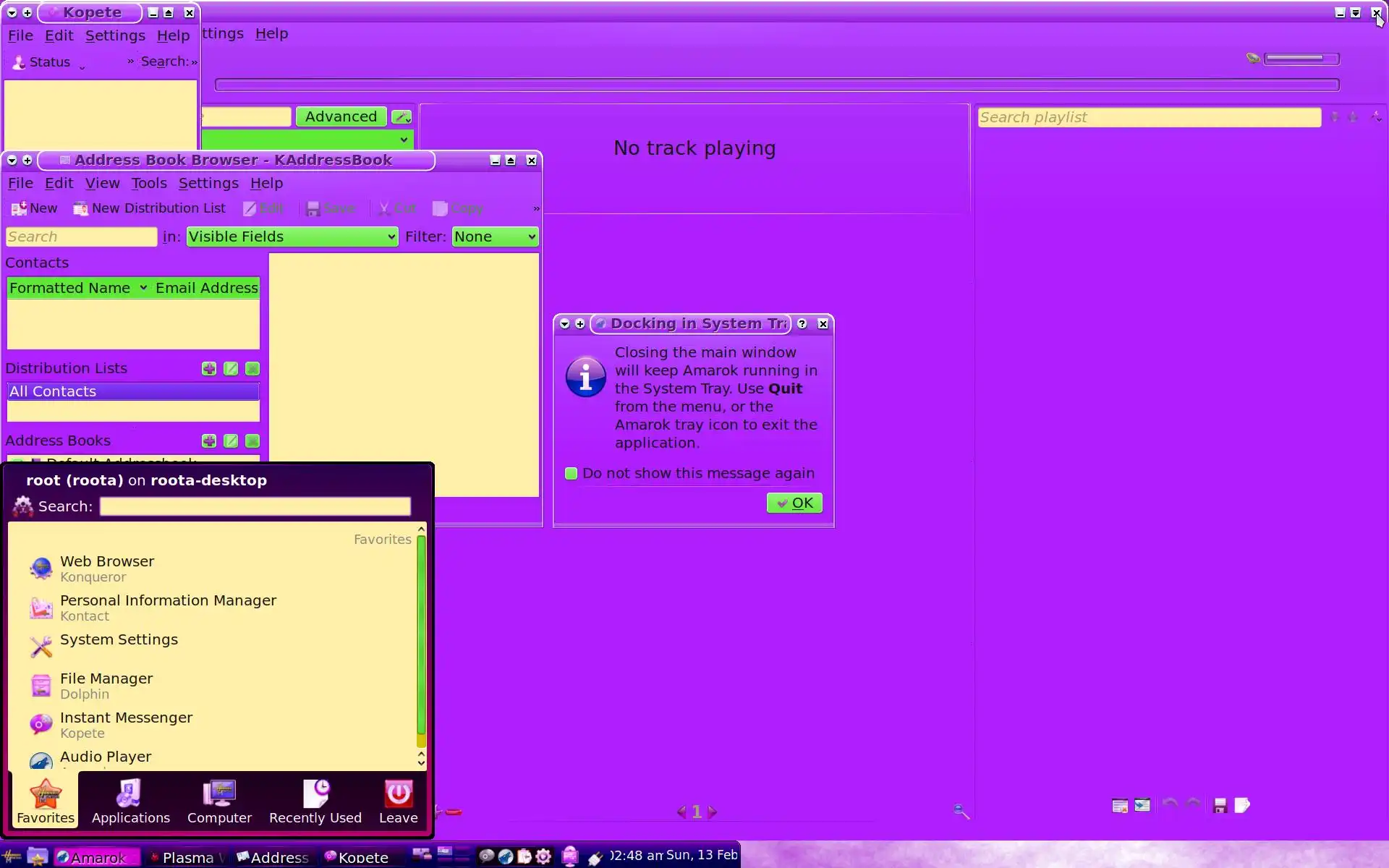Screen dimensions: 1389x868
Task: Switch to Applications tab in launcher
Action: point(130,801)
